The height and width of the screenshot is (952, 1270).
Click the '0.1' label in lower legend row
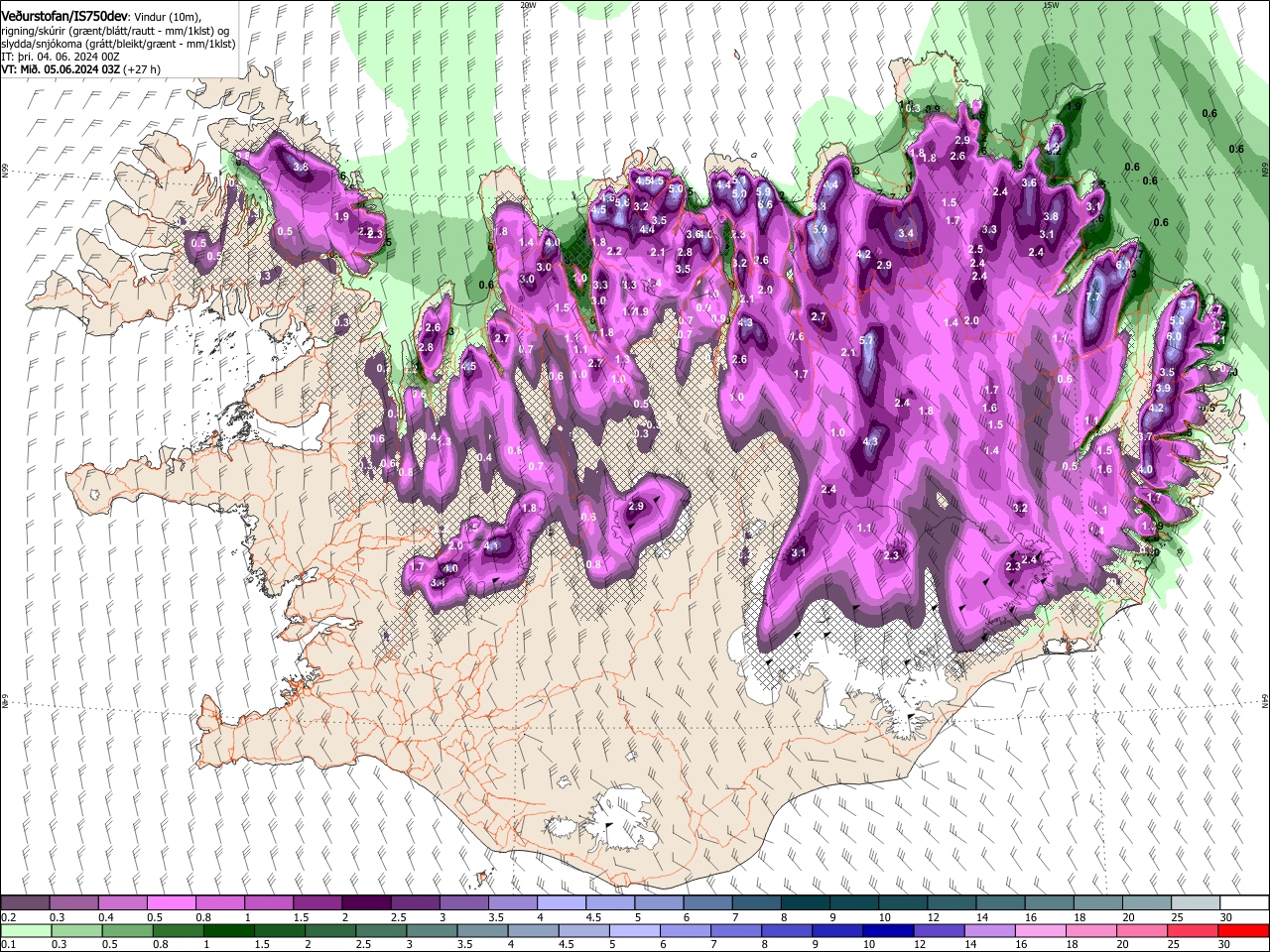[8, 945]
